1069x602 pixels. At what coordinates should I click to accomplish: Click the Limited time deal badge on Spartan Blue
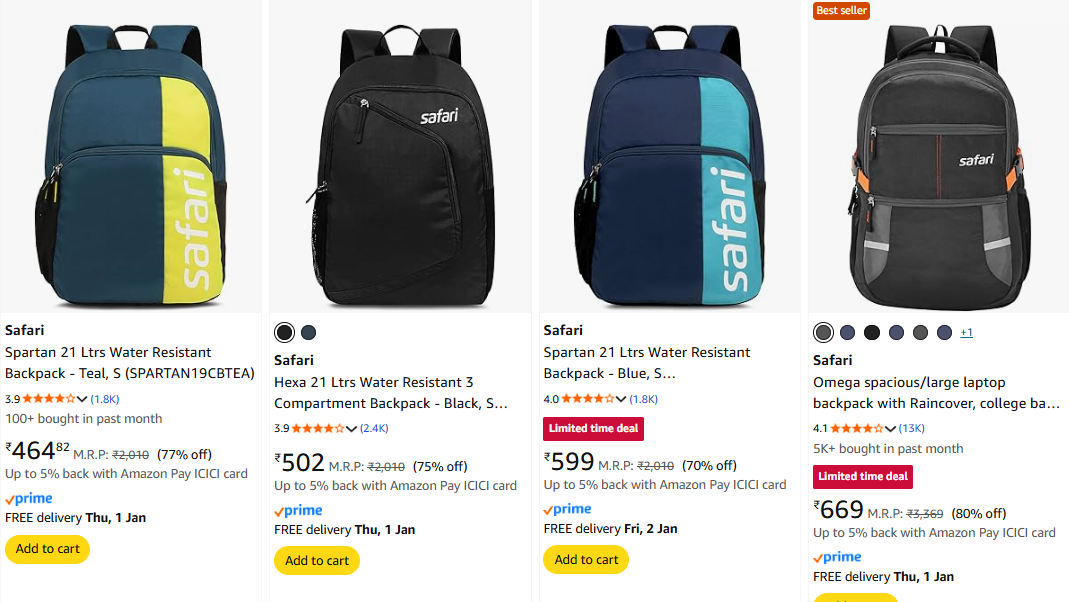pyautogui.click(x=594, y=429)
